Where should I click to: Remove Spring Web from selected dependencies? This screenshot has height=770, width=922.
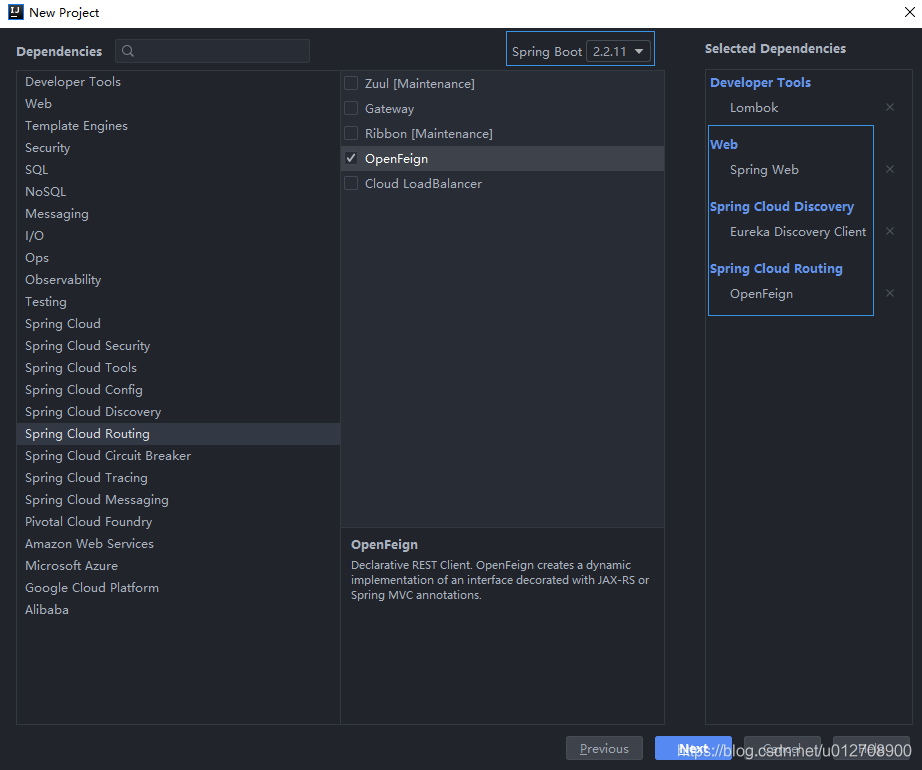pyautogui.click(x=890, y=169)
